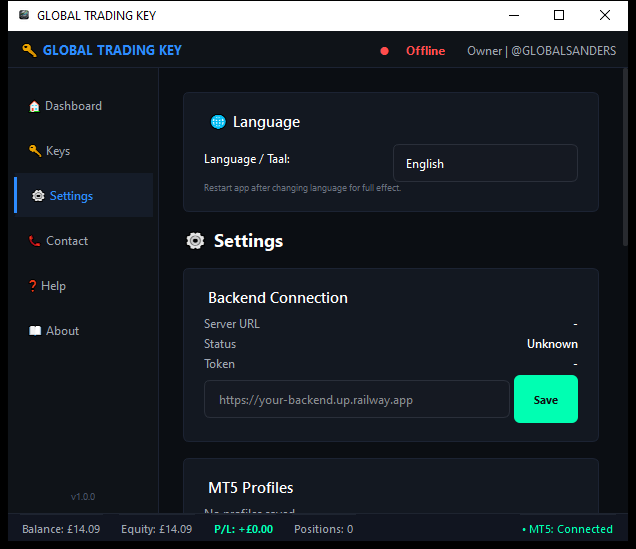Close the Global Trading Key window

605,15
